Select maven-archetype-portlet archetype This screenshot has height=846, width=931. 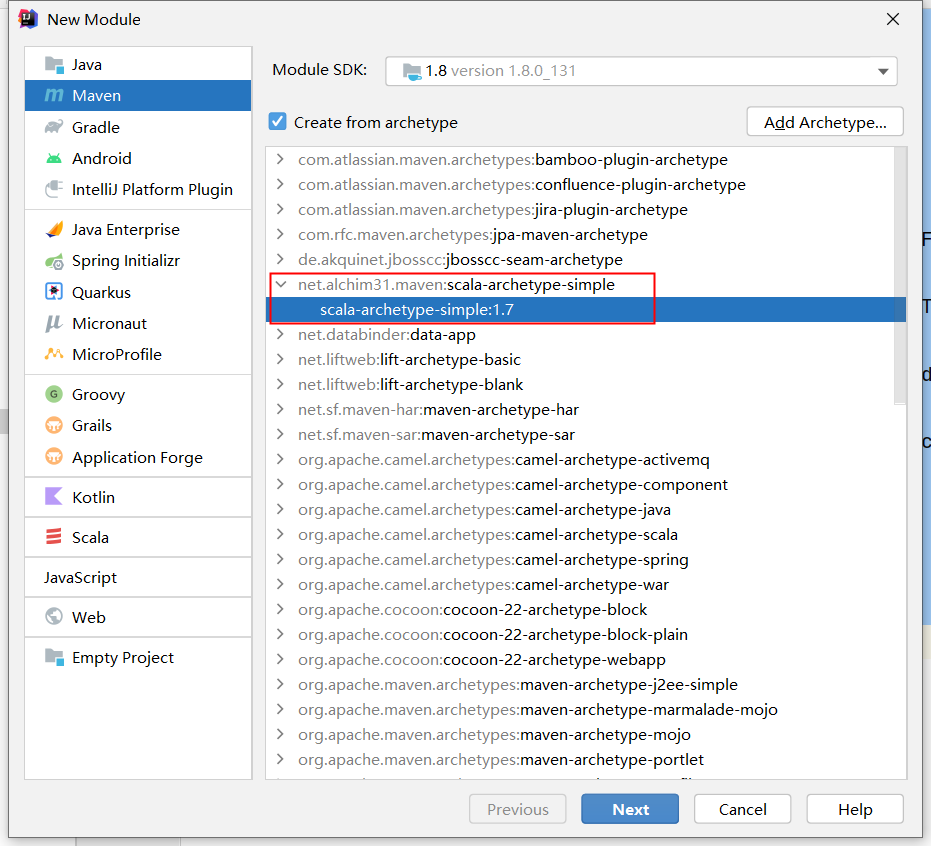(x=501, y=759)
